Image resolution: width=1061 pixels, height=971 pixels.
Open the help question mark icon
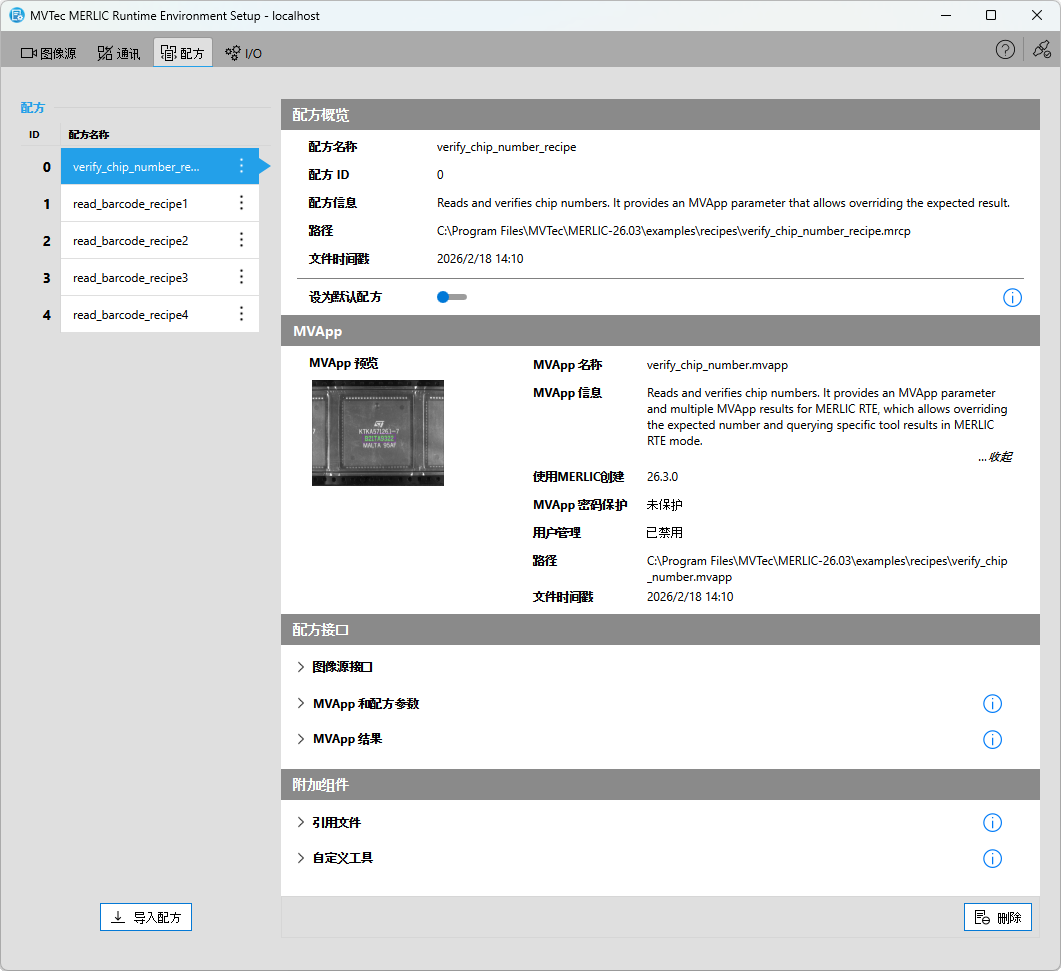pyautogui.click(x=1005, y=50)
